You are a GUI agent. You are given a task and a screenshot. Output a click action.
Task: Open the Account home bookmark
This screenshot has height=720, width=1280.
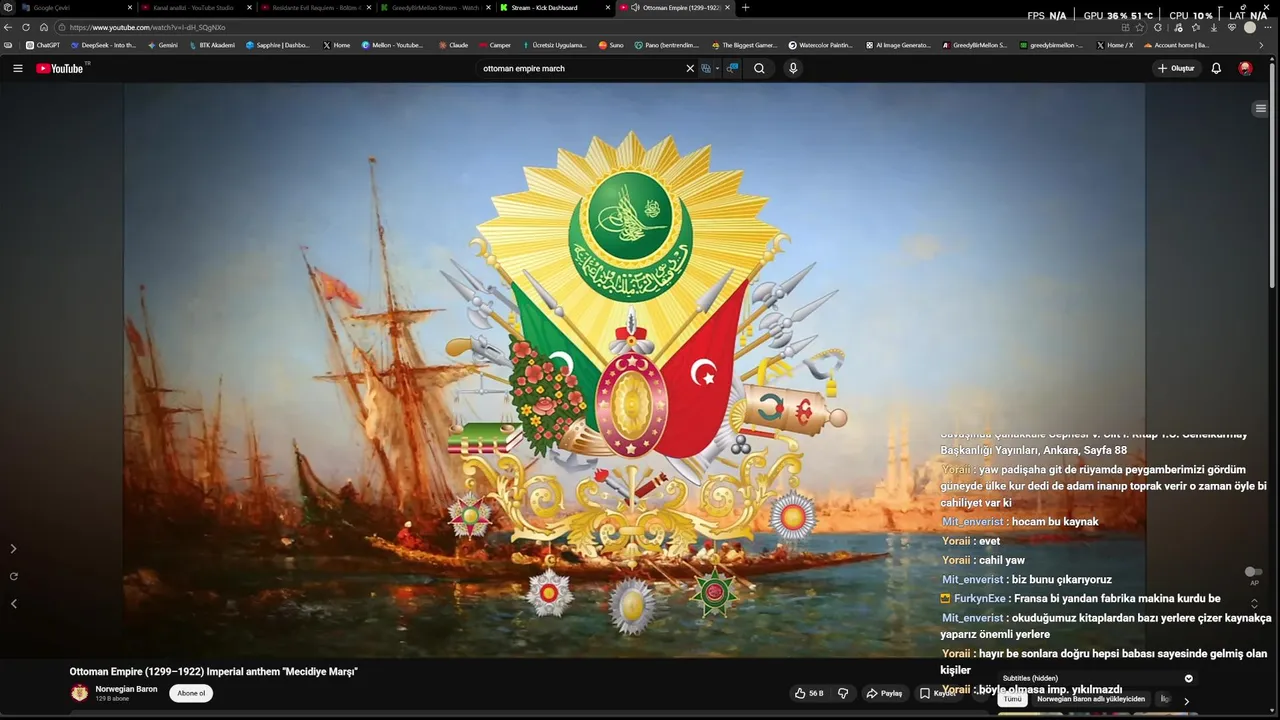pos(1176,45)
